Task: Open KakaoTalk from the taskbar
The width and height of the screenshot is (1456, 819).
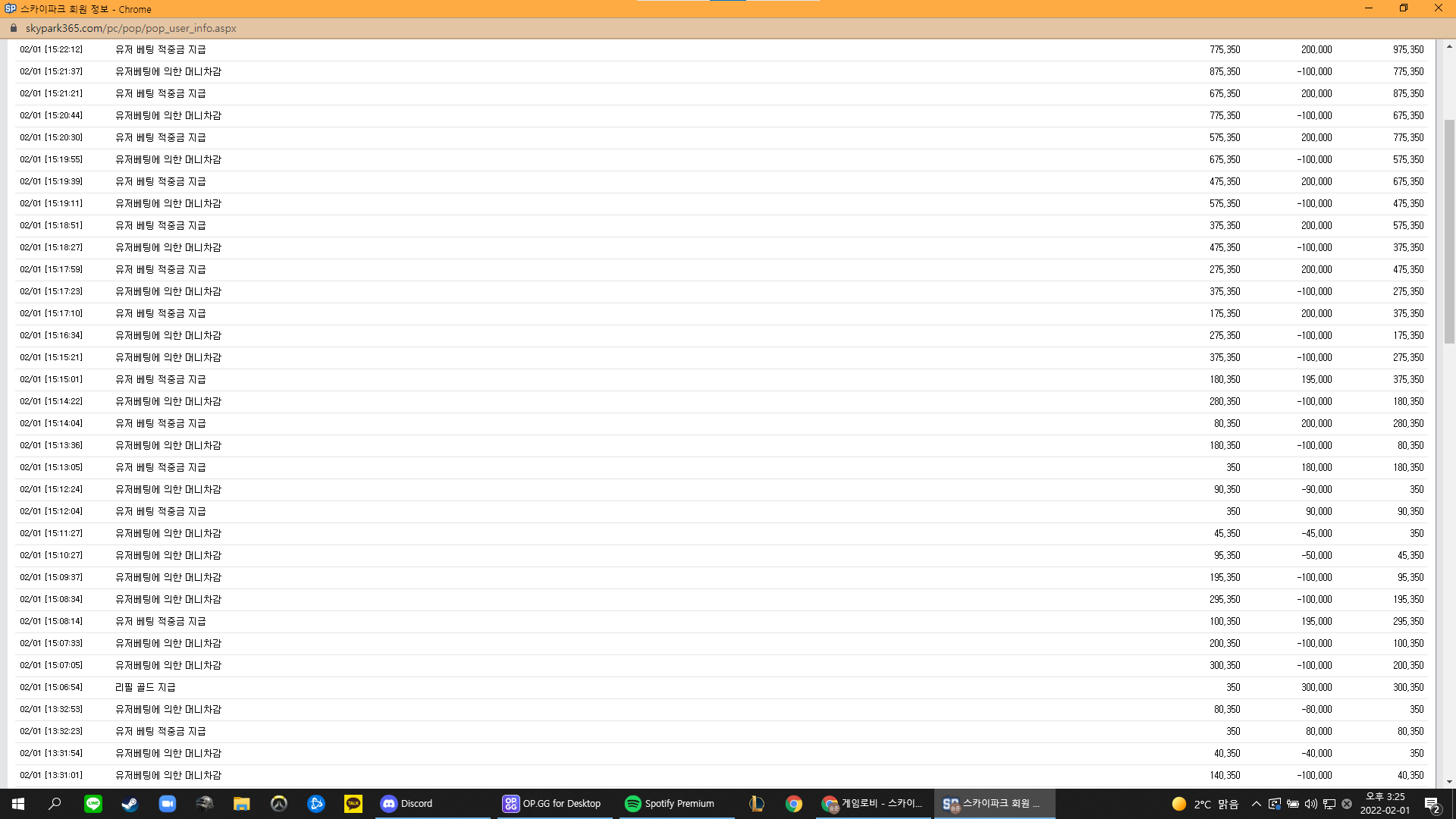Action: pyautogui.click(x=353, y=804)
